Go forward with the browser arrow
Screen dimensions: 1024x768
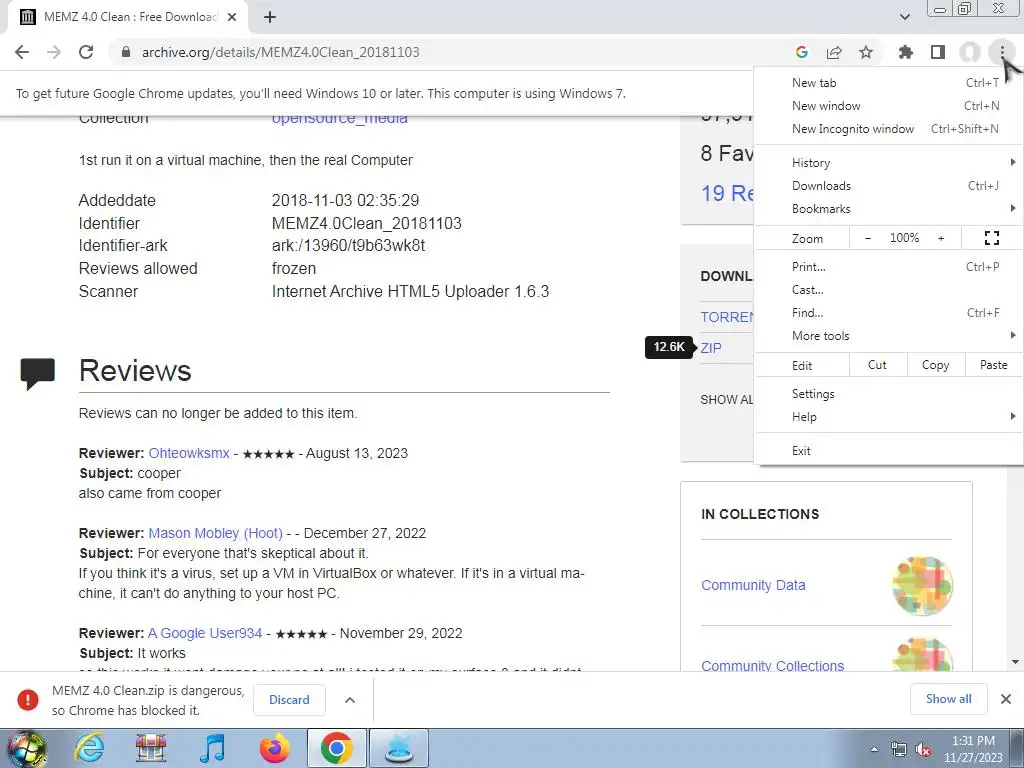tap(54, 52)
